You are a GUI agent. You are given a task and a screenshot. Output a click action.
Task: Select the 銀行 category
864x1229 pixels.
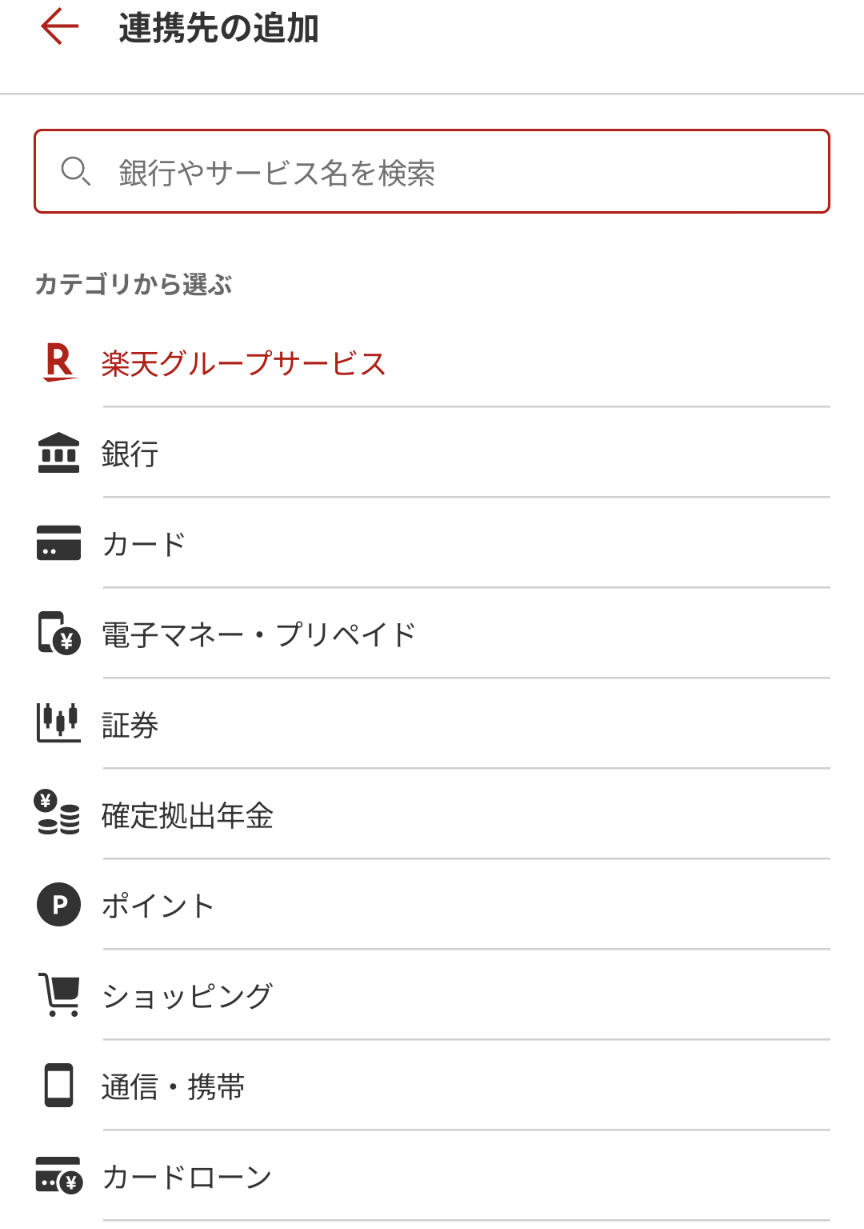click(130, 454)
